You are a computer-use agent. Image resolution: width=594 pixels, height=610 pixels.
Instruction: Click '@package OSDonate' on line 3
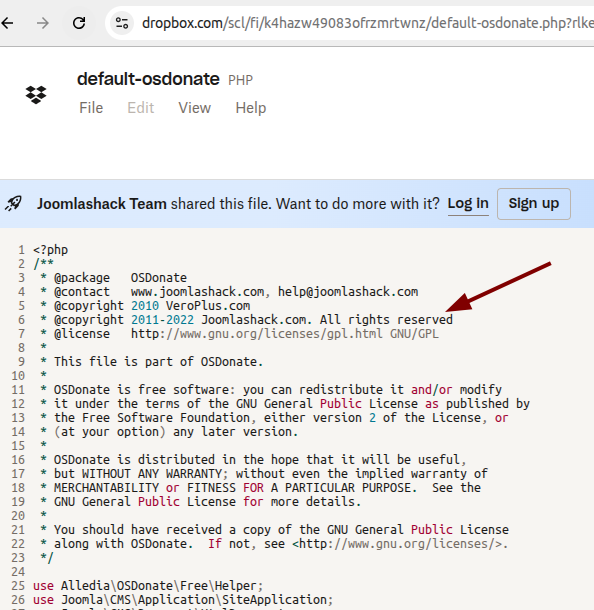[x=121, y=278]
